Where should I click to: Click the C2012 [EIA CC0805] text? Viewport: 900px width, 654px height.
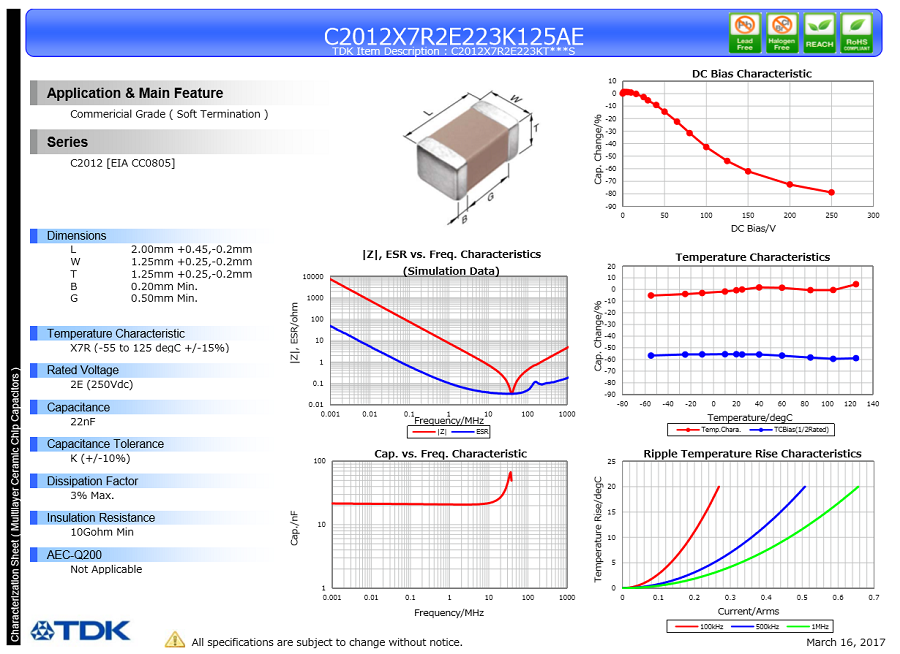coord(122,163)
